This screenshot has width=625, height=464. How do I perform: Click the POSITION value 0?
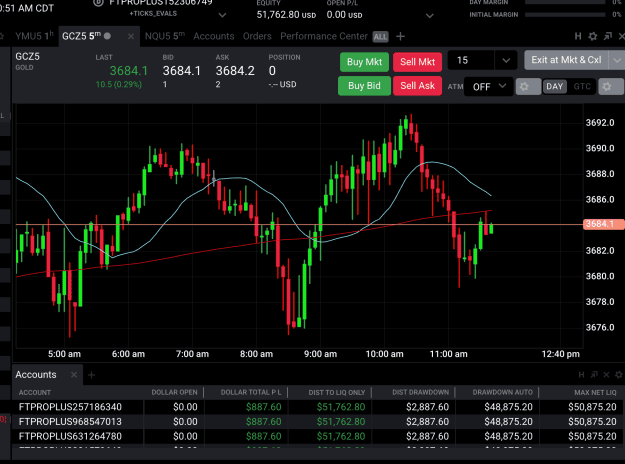tap(272, 71)
